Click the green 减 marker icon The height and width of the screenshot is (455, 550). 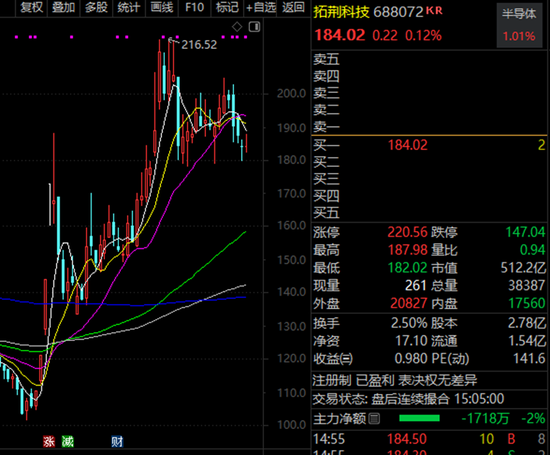pyautogui.click(x=67, y=441)
